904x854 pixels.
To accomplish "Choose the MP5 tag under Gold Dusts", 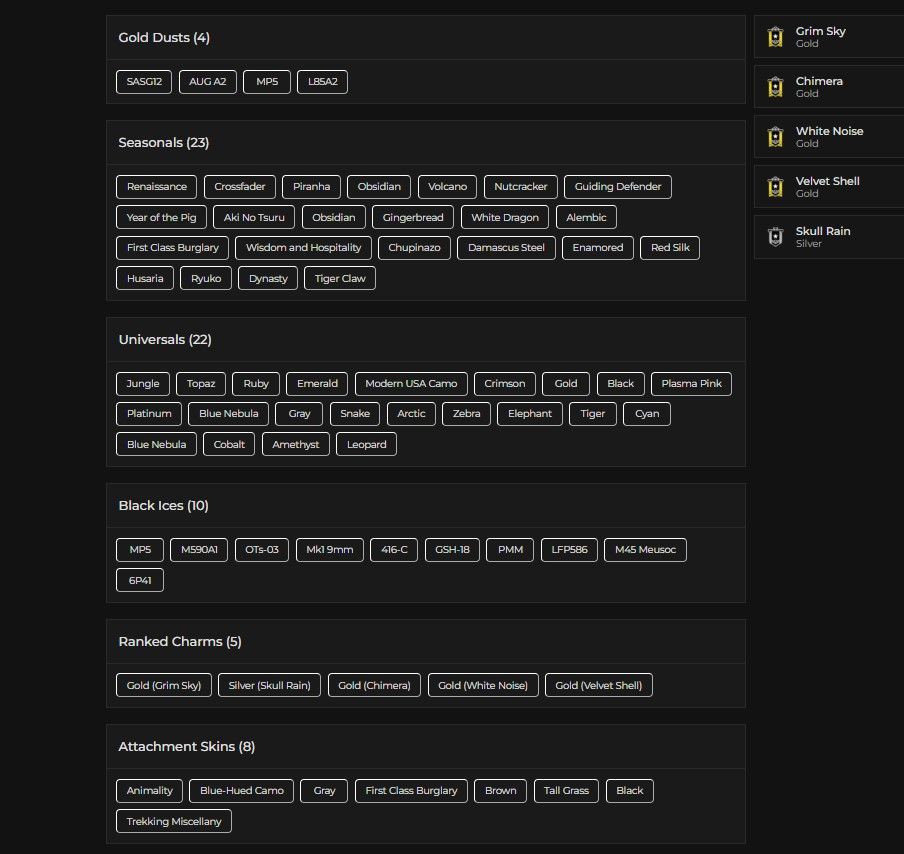I will (267, 82).
